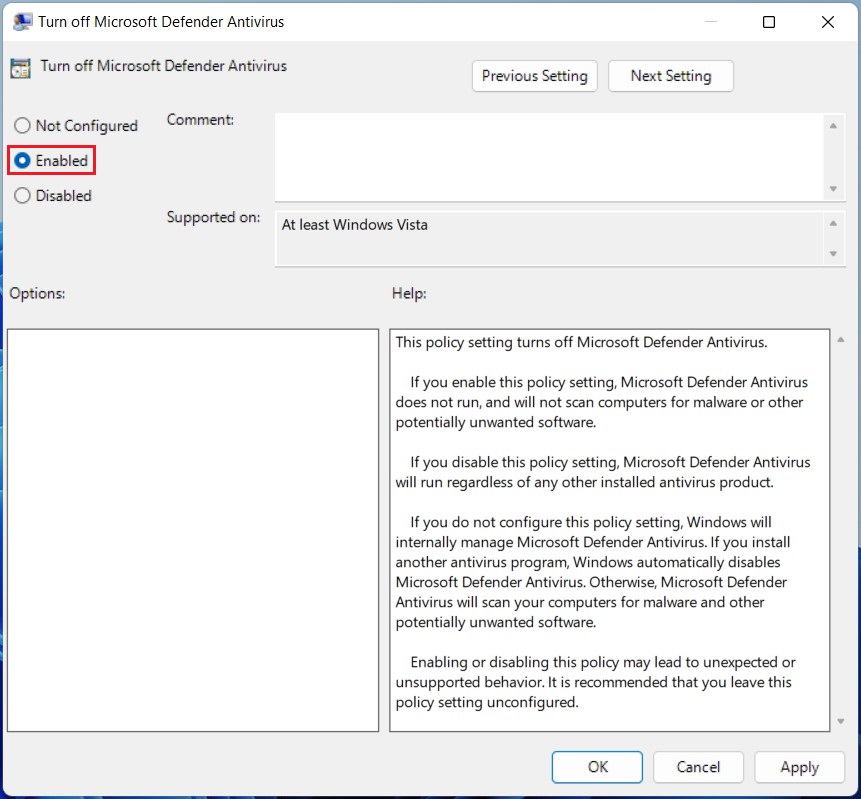Click Supported on down scroll arrow
861x799 pixels.
point(834,254)
